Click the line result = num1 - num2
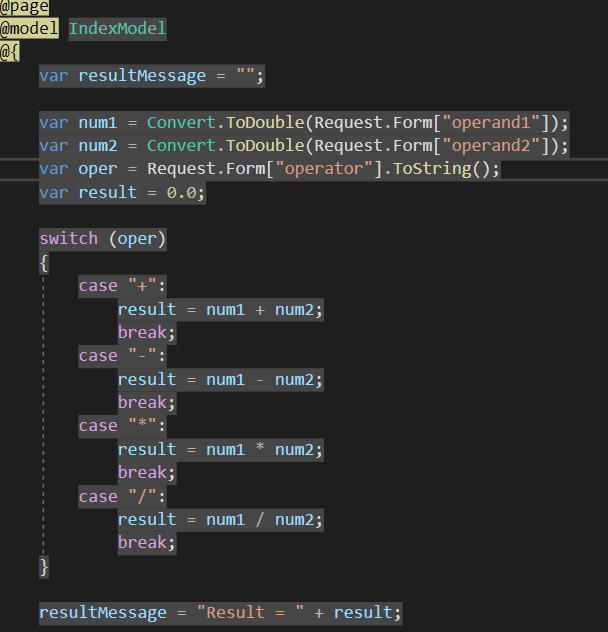This screenshot has height=632, width=608. point(221,380)
